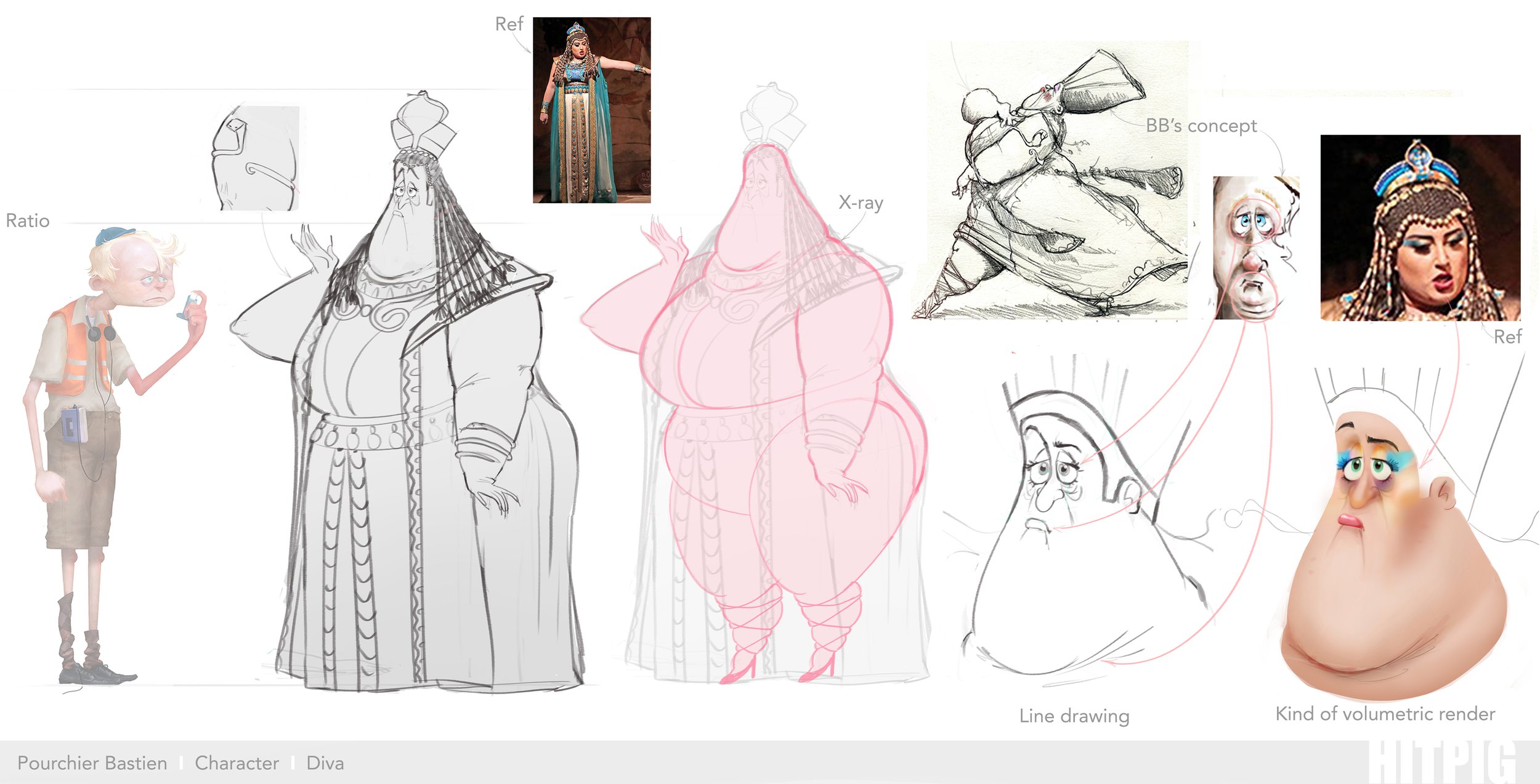Click the Diva label in footer
The width and height of the screenshot is (1540, 784).
click(325, 763)
